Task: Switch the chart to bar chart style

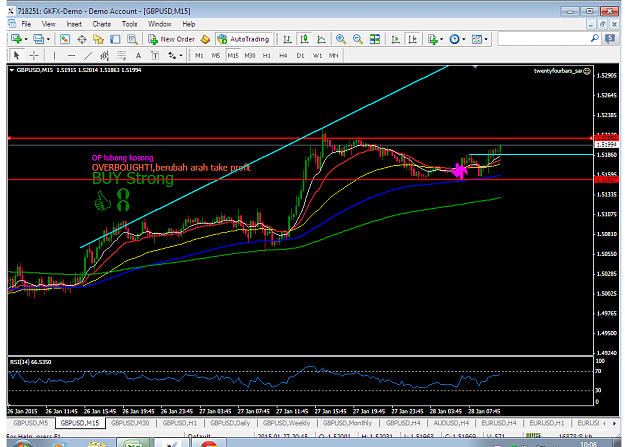Action: (x=287, y=39)
